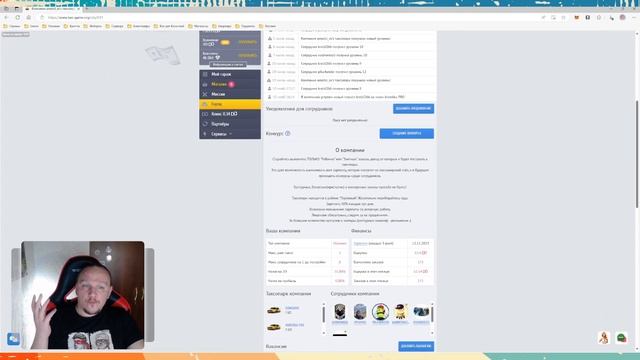The image size is (640, 360).
Task: Open the first bookmarks bar folder
Action: (11, 26)
